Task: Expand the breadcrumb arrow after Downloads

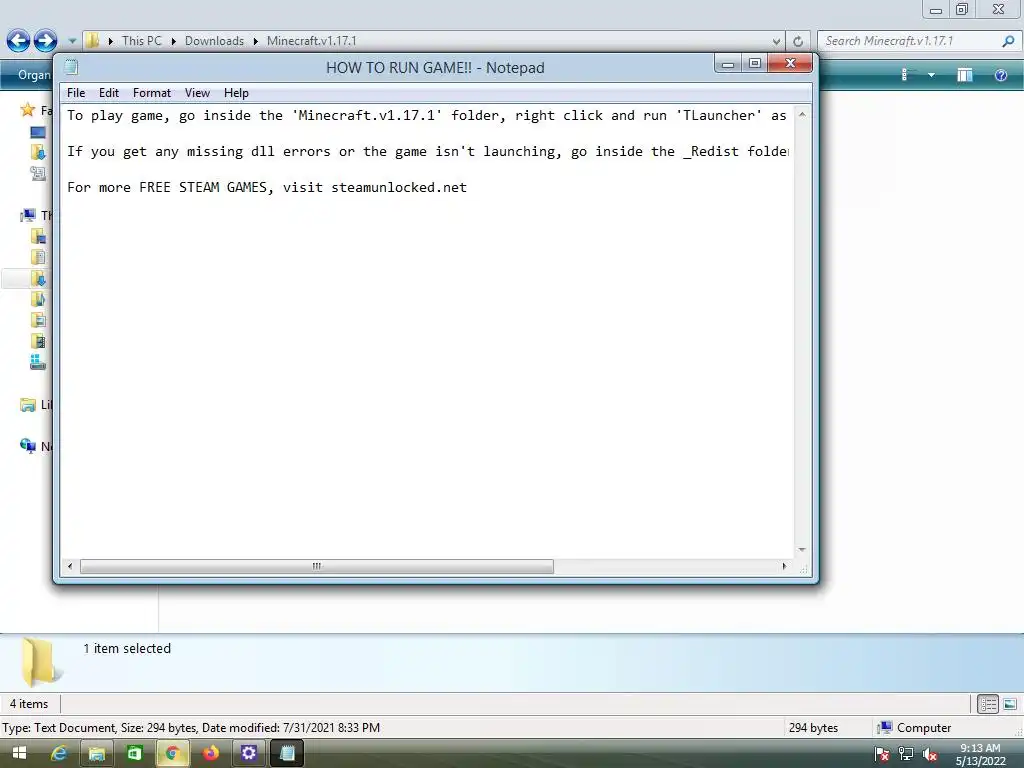Action: tap(256, 41)
